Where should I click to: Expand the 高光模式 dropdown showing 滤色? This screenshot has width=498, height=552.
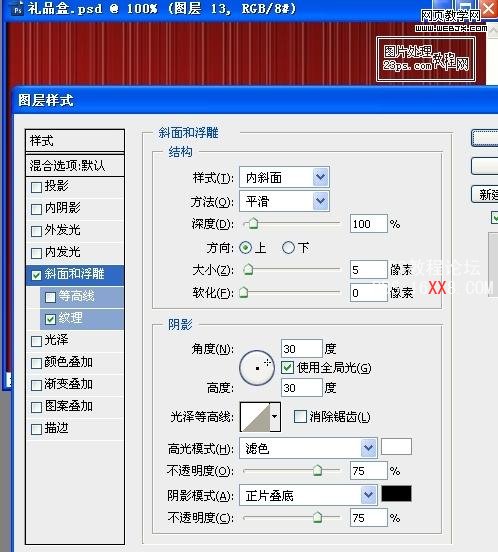tap(308, 448)
